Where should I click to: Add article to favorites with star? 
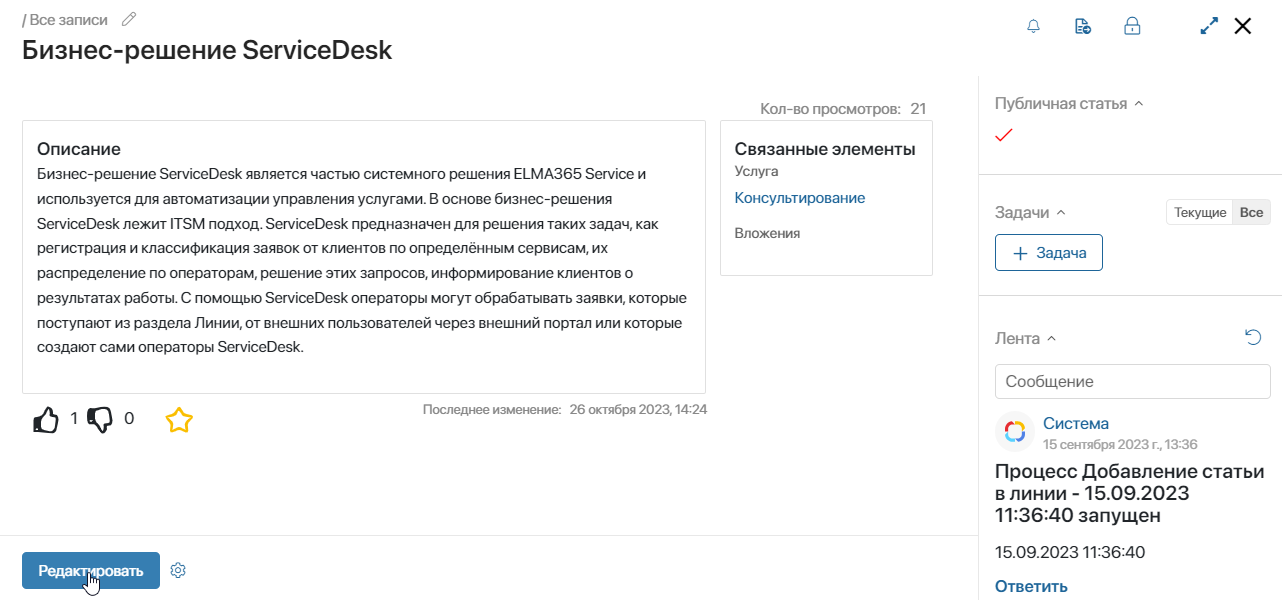[179, 420]
